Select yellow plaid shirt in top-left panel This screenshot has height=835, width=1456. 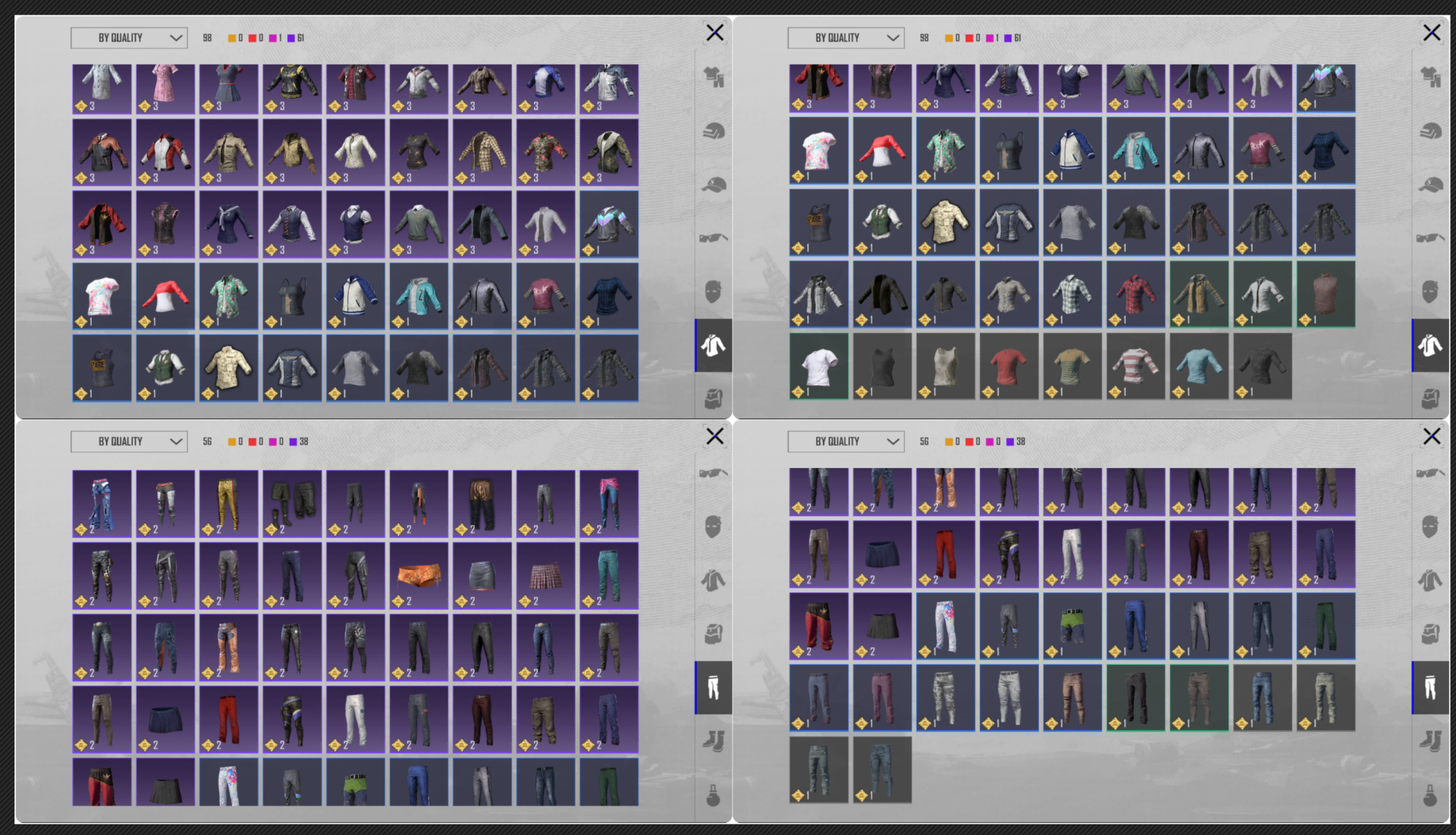click(482, 152)
